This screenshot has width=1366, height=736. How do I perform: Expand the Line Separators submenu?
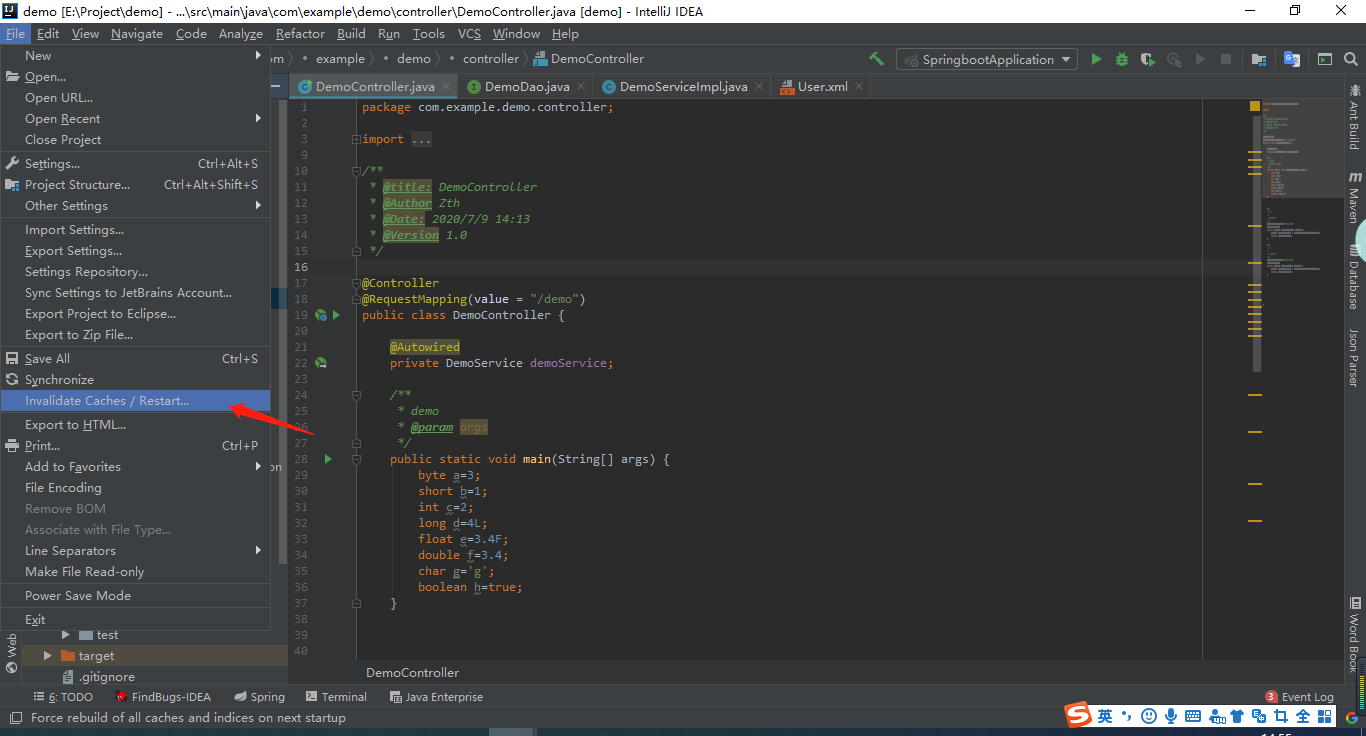(135, 550)
